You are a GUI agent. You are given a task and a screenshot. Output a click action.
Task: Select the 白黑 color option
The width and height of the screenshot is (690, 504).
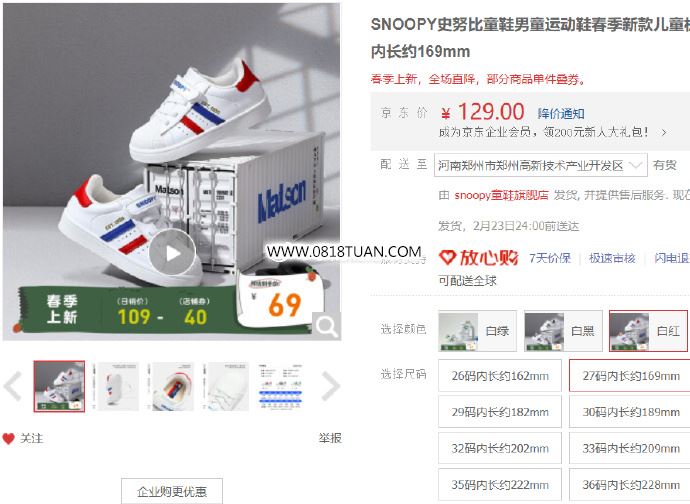pyautogui.click(x=563, y=331)
